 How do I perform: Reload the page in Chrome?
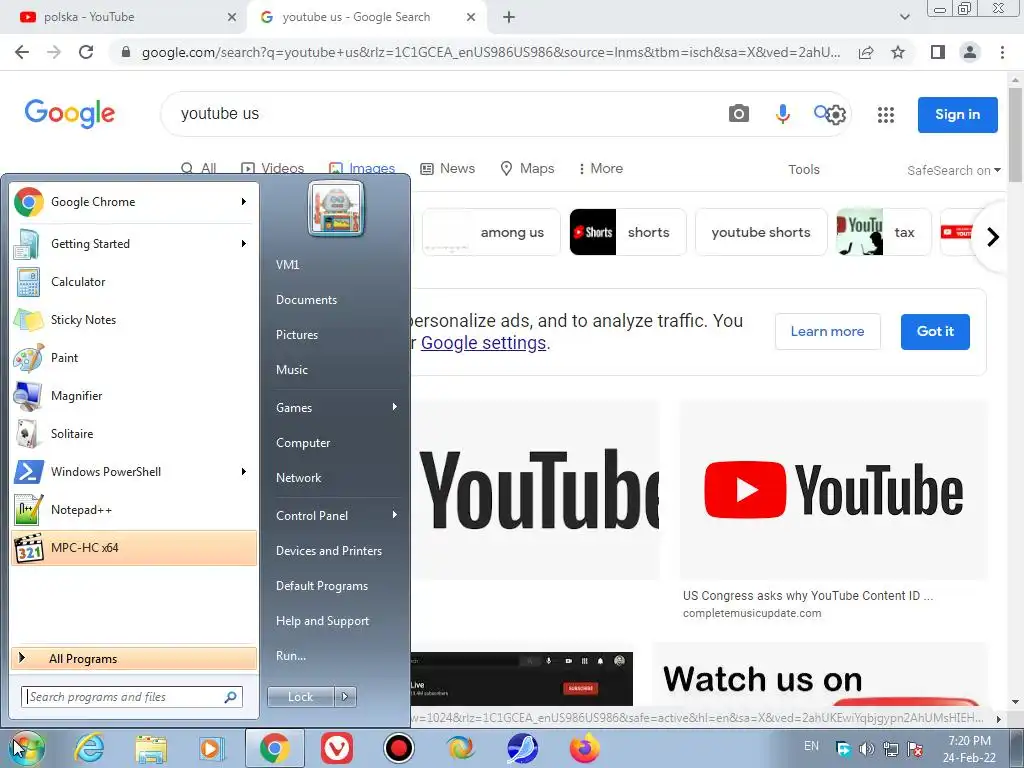coord(86,52)
